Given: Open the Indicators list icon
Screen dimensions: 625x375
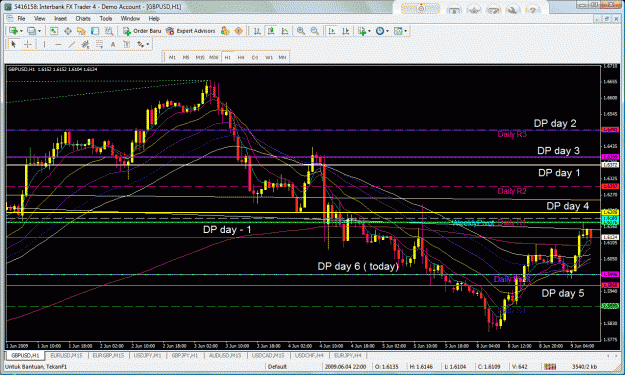Looking at the screenshot, I should tap(362, 31).
